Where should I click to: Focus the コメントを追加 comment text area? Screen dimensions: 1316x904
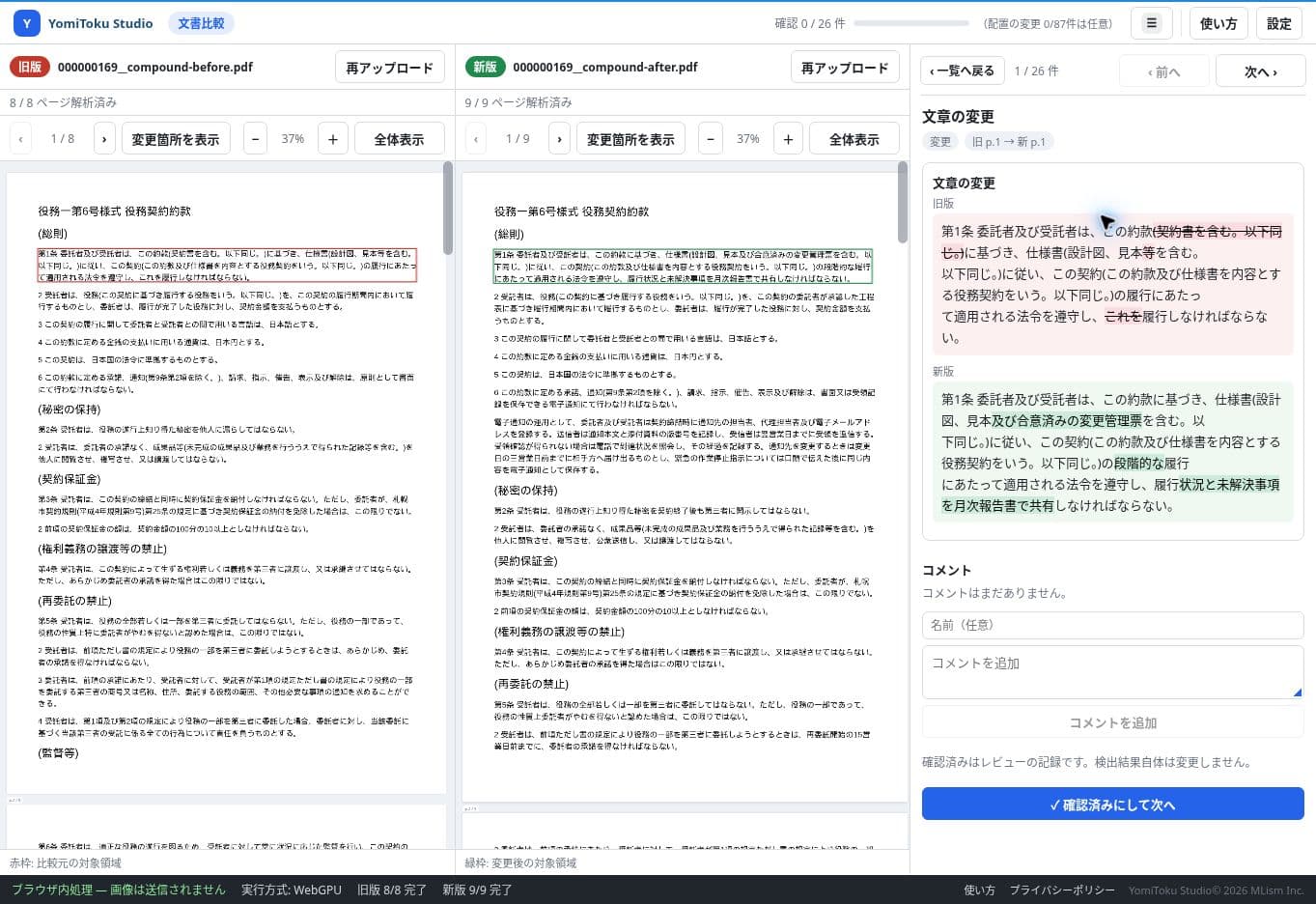coord(1112,672)
